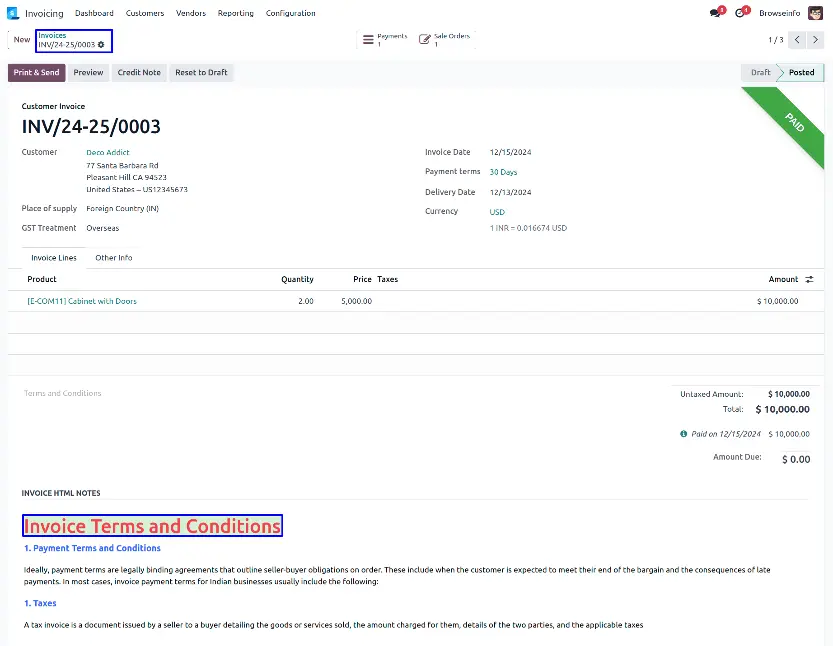Click the payment info icon beside Paid on
This screenshot has height=646, width=833.
684,434
